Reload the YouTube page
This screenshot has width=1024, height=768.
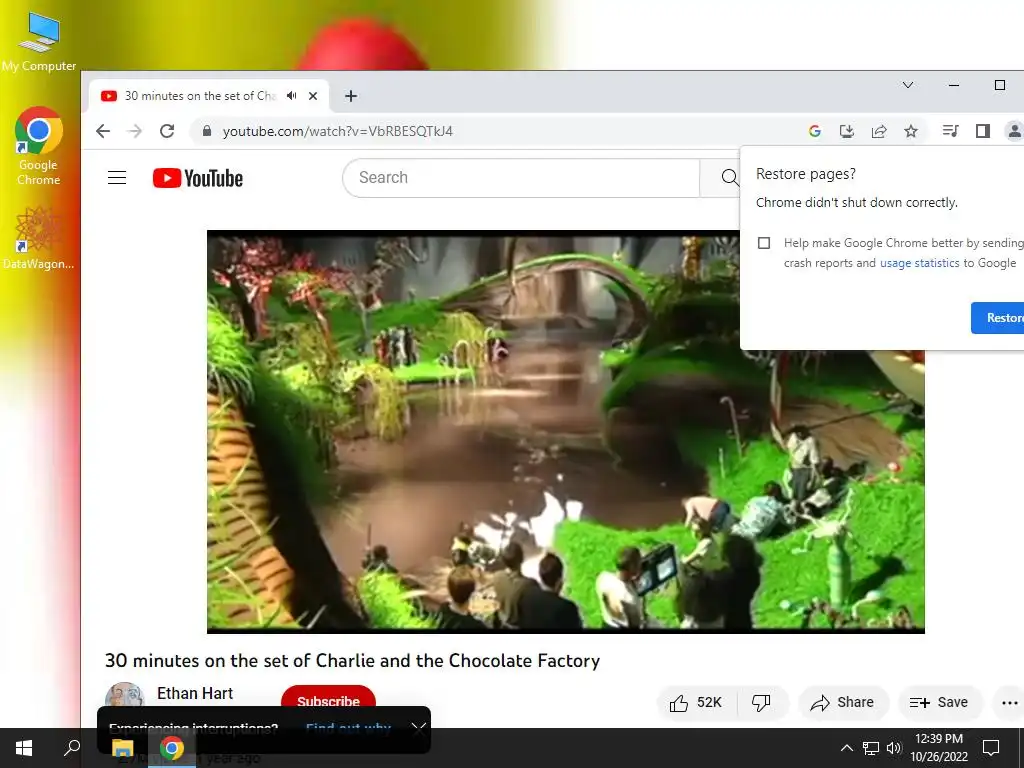[167, 131]
